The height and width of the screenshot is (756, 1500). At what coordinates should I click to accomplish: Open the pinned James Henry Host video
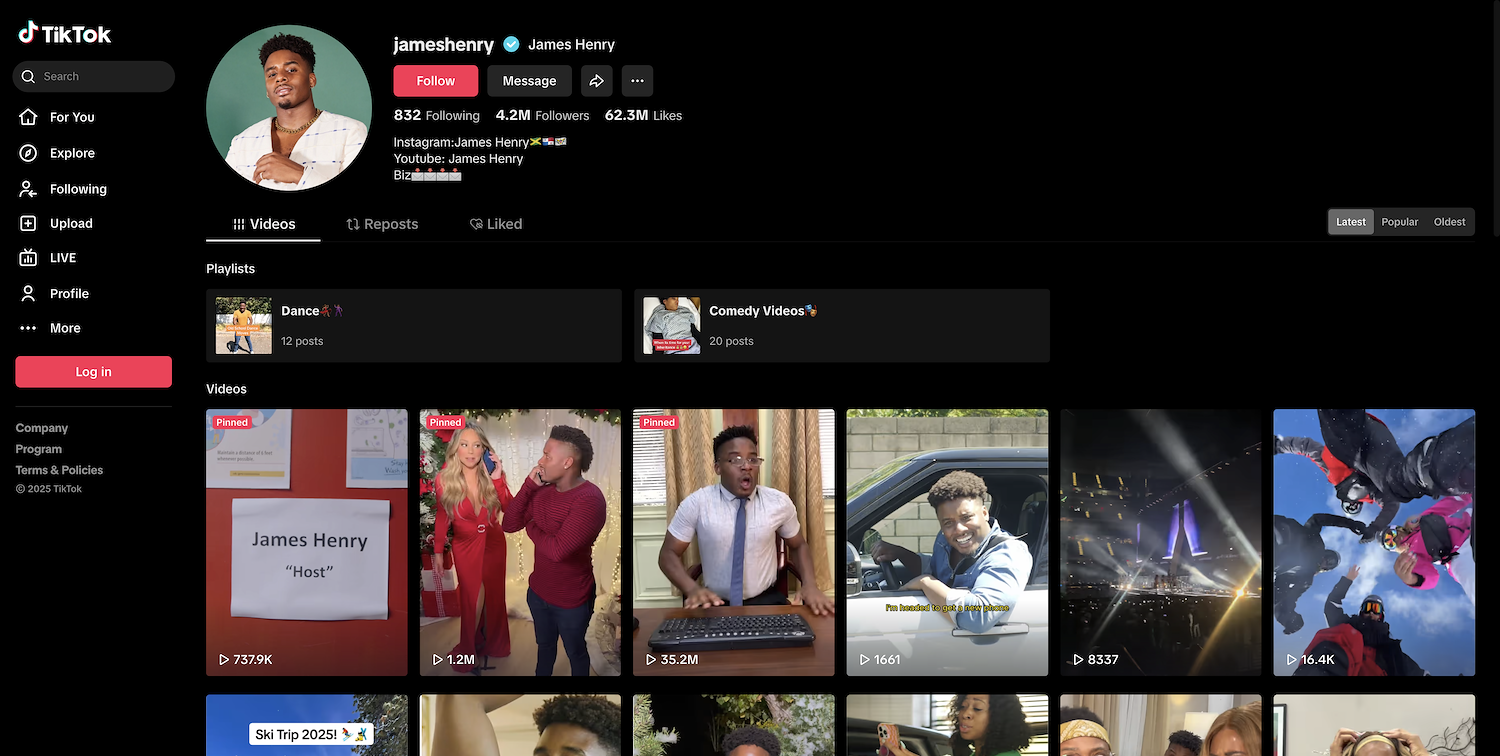[x=307, y=542]
